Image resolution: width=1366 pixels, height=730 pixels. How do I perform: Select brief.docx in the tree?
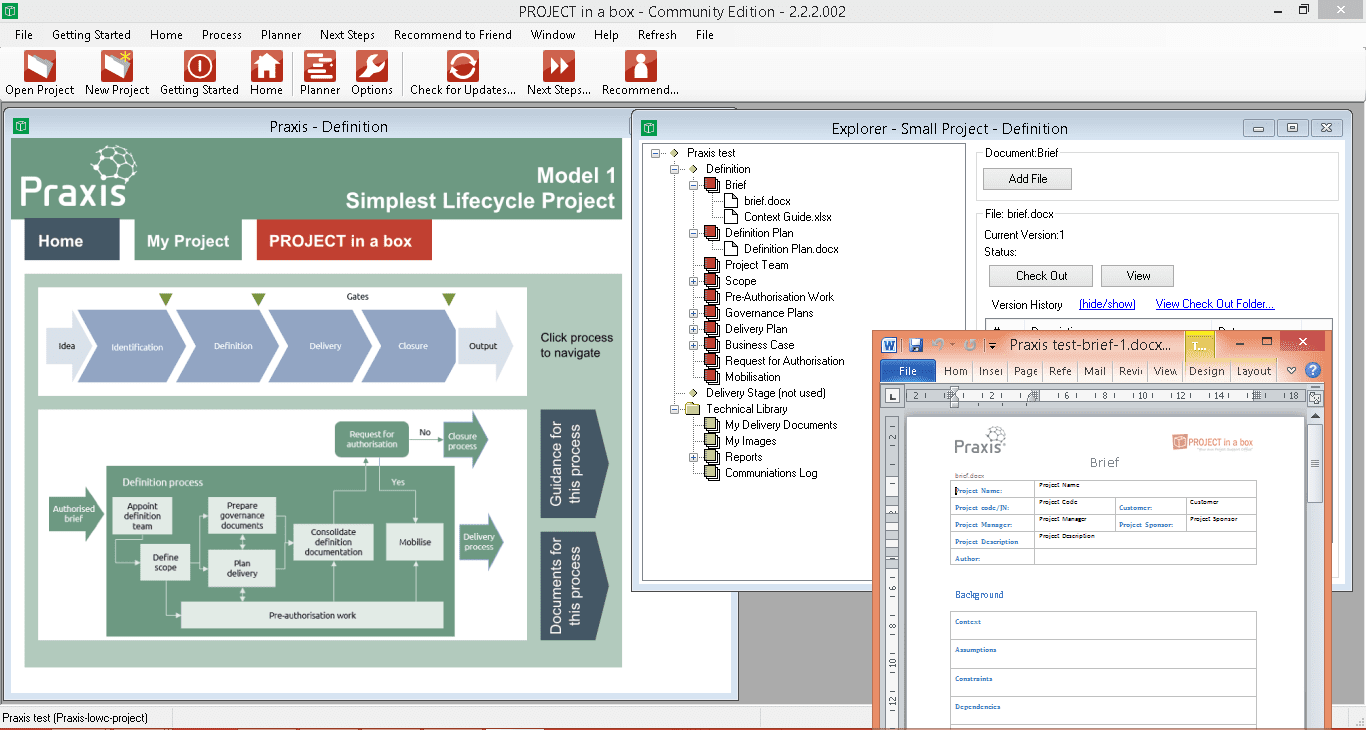[767, 201]
